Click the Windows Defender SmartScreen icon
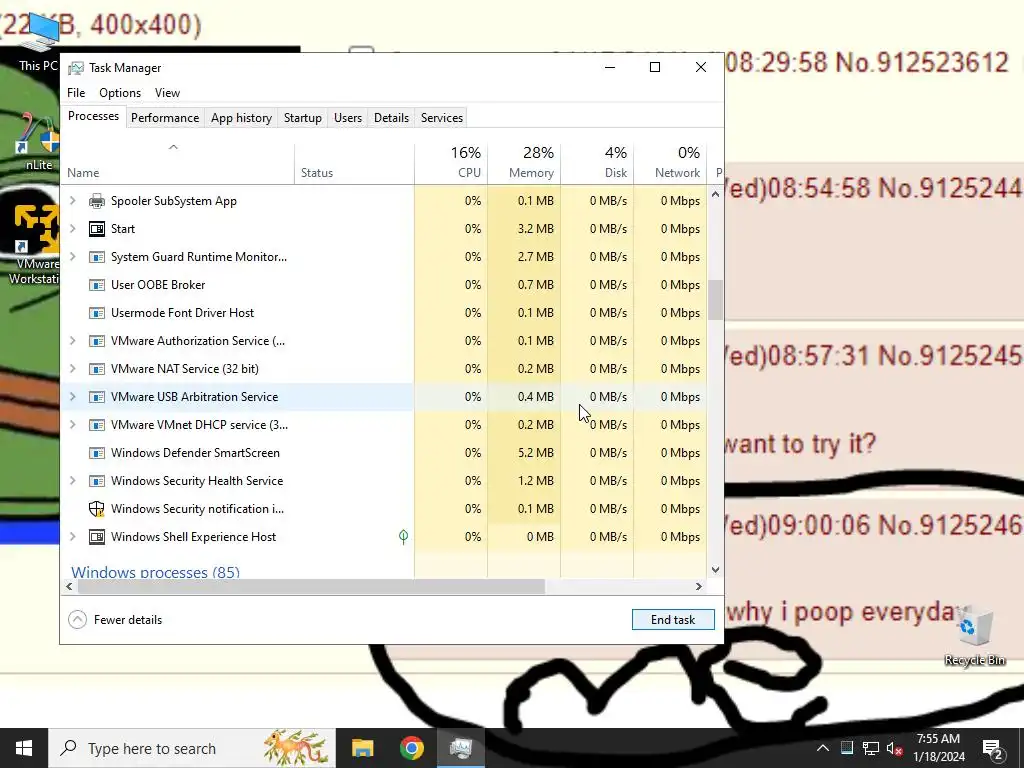The height and width of the screenshot is (768, 1024). tap(97, 453)
